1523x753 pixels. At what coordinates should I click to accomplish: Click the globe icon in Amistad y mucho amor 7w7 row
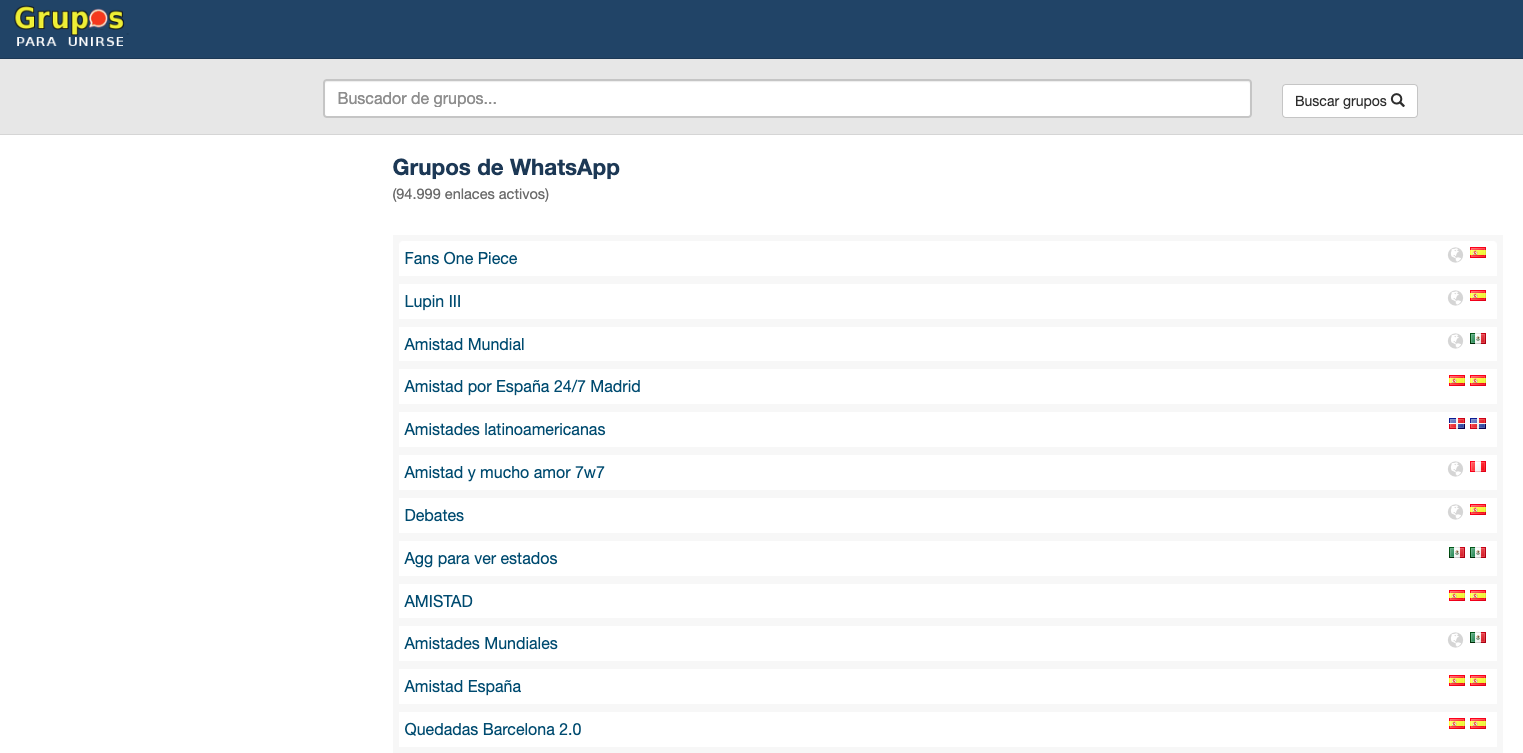click(x=1456, y=468)
